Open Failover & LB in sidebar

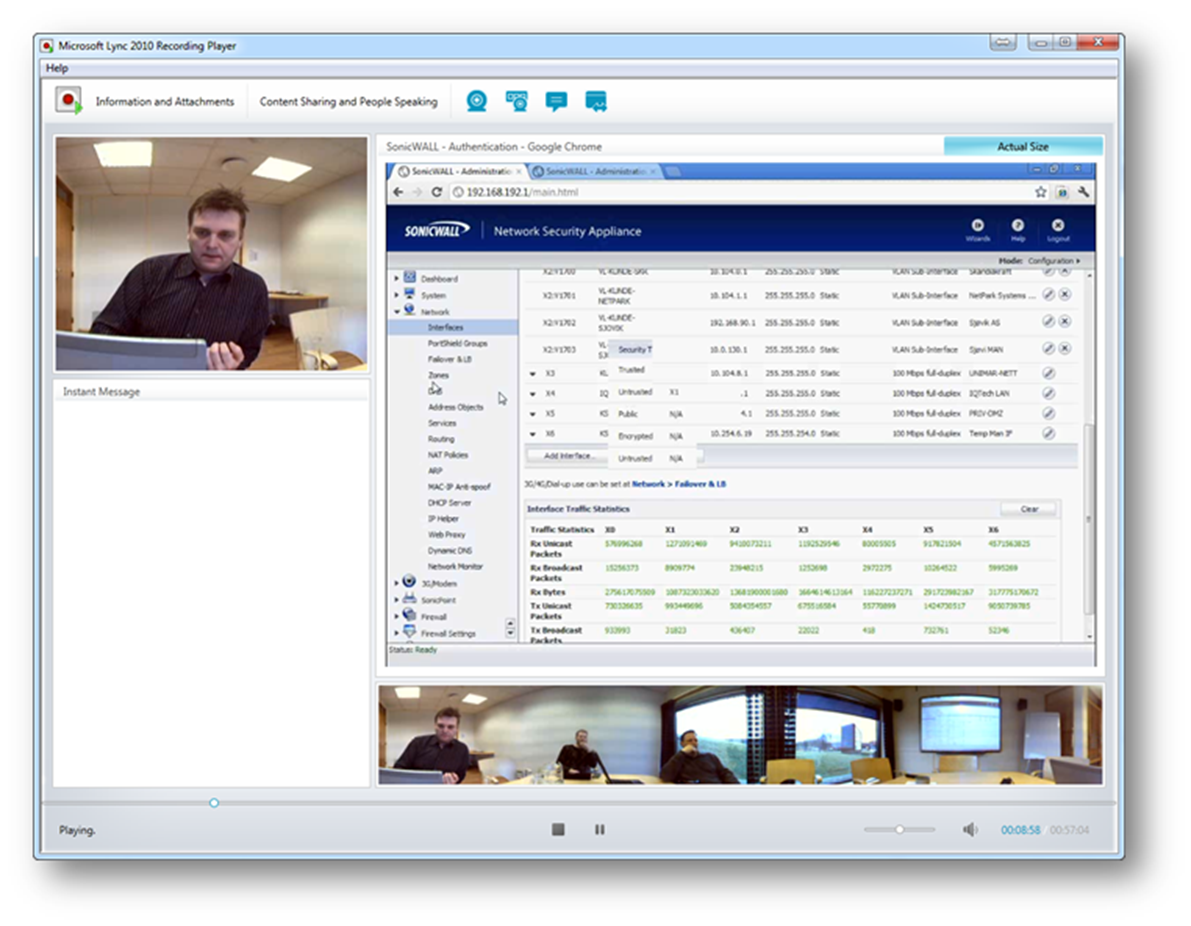click(450, 359)
